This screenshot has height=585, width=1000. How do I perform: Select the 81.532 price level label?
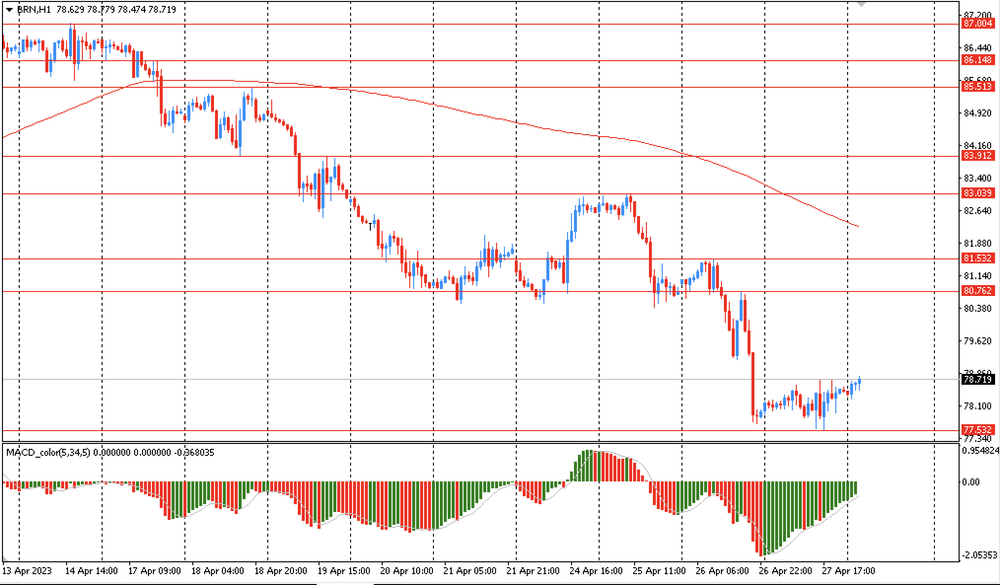[978, 258]
